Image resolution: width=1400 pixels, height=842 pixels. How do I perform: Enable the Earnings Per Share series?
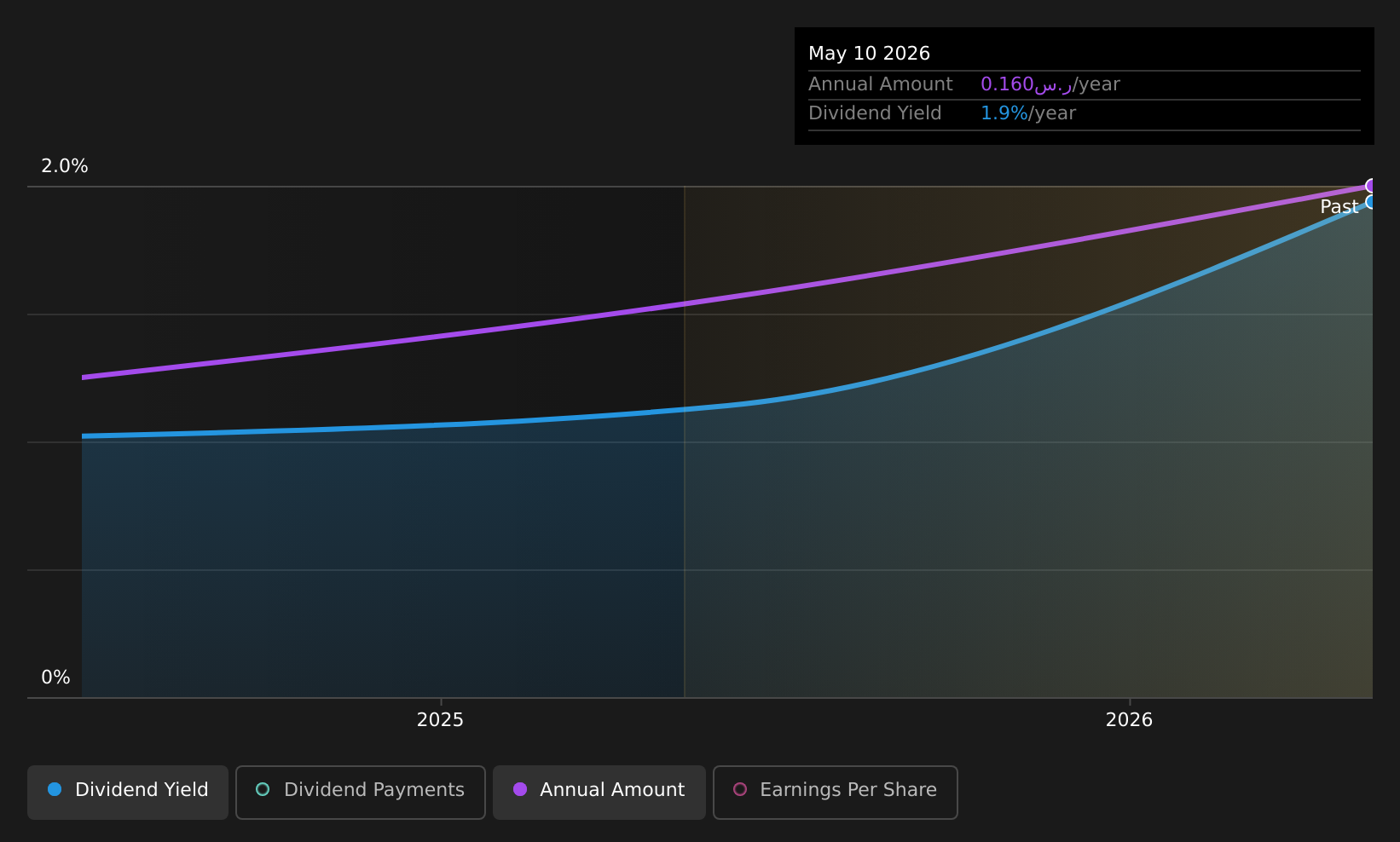836,793
